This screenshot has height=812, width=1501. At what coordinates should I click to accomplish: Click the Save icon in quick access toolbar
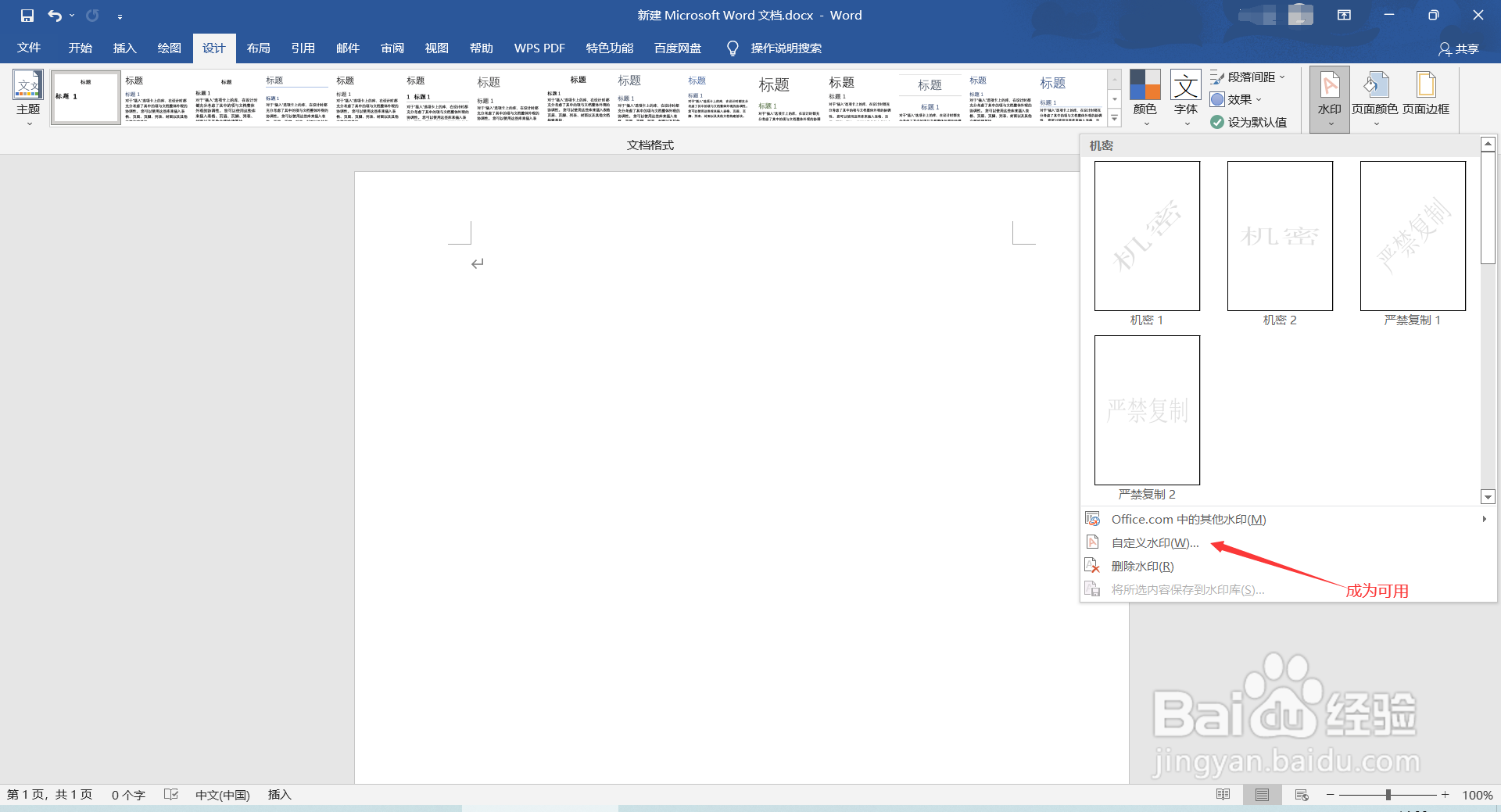pyautogui.click(x=27, y=16)
